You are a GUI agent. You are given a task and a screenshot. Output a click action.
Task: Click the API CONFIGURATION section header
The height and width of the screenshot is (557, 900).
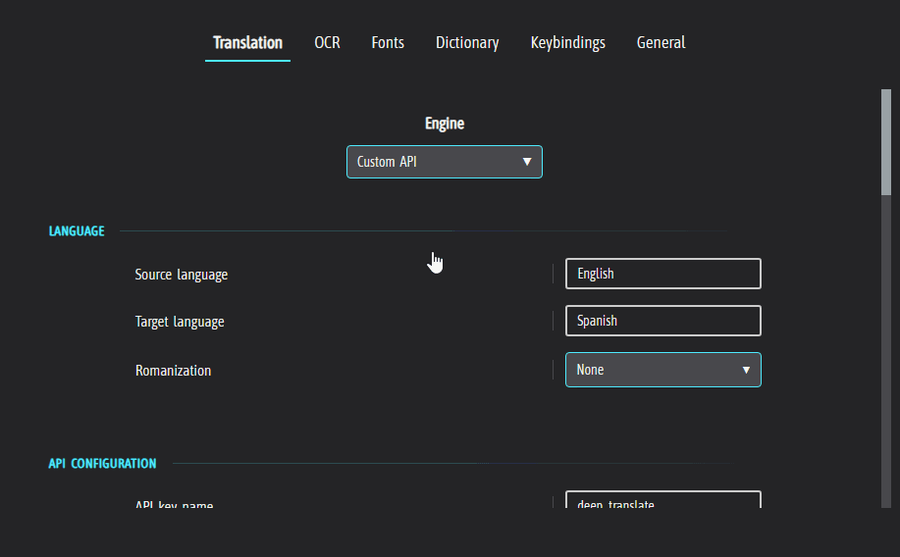click(x=102, y=464)
